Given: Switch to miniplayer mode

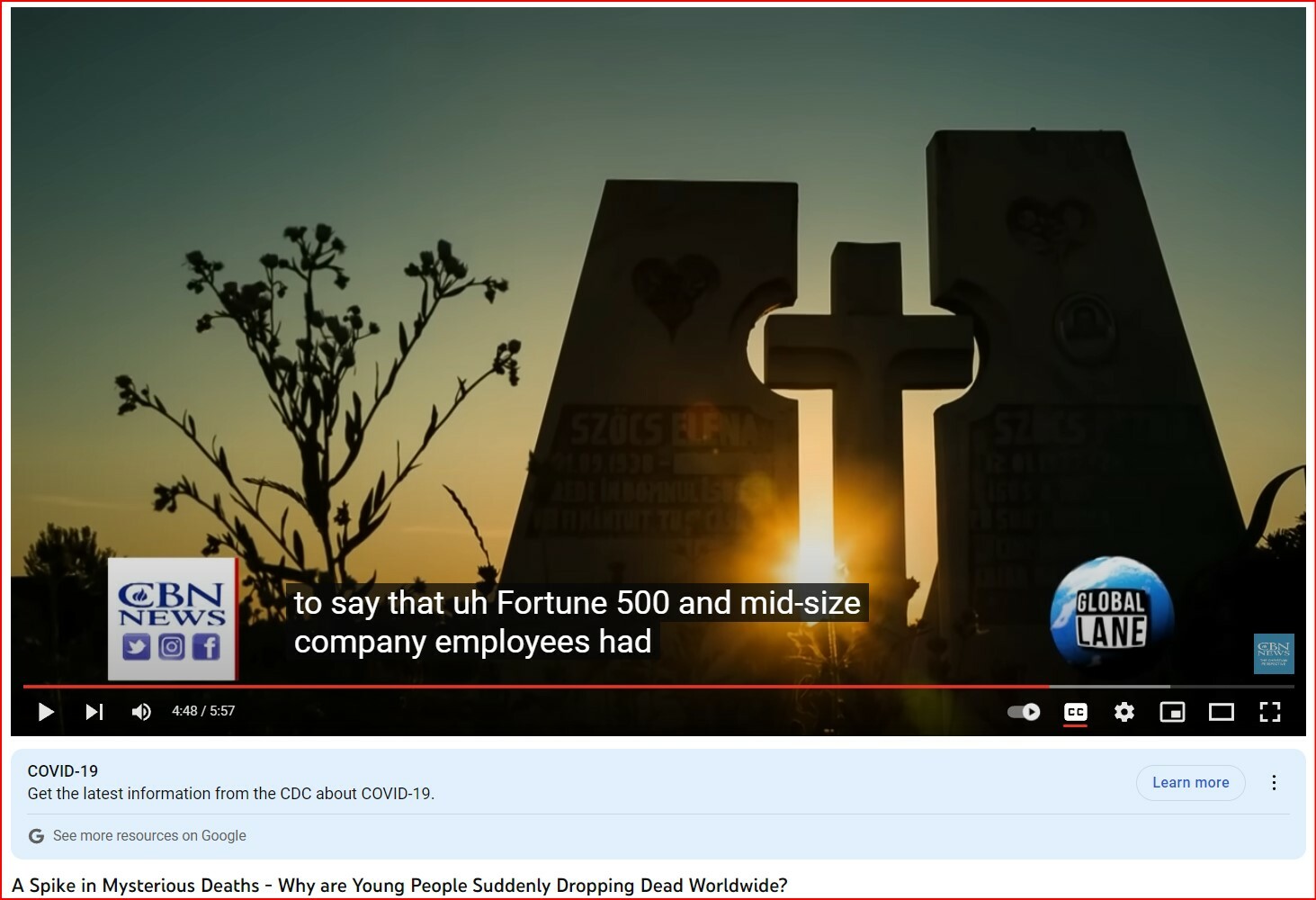Looking at the screenshot, I should (1172, 712).
